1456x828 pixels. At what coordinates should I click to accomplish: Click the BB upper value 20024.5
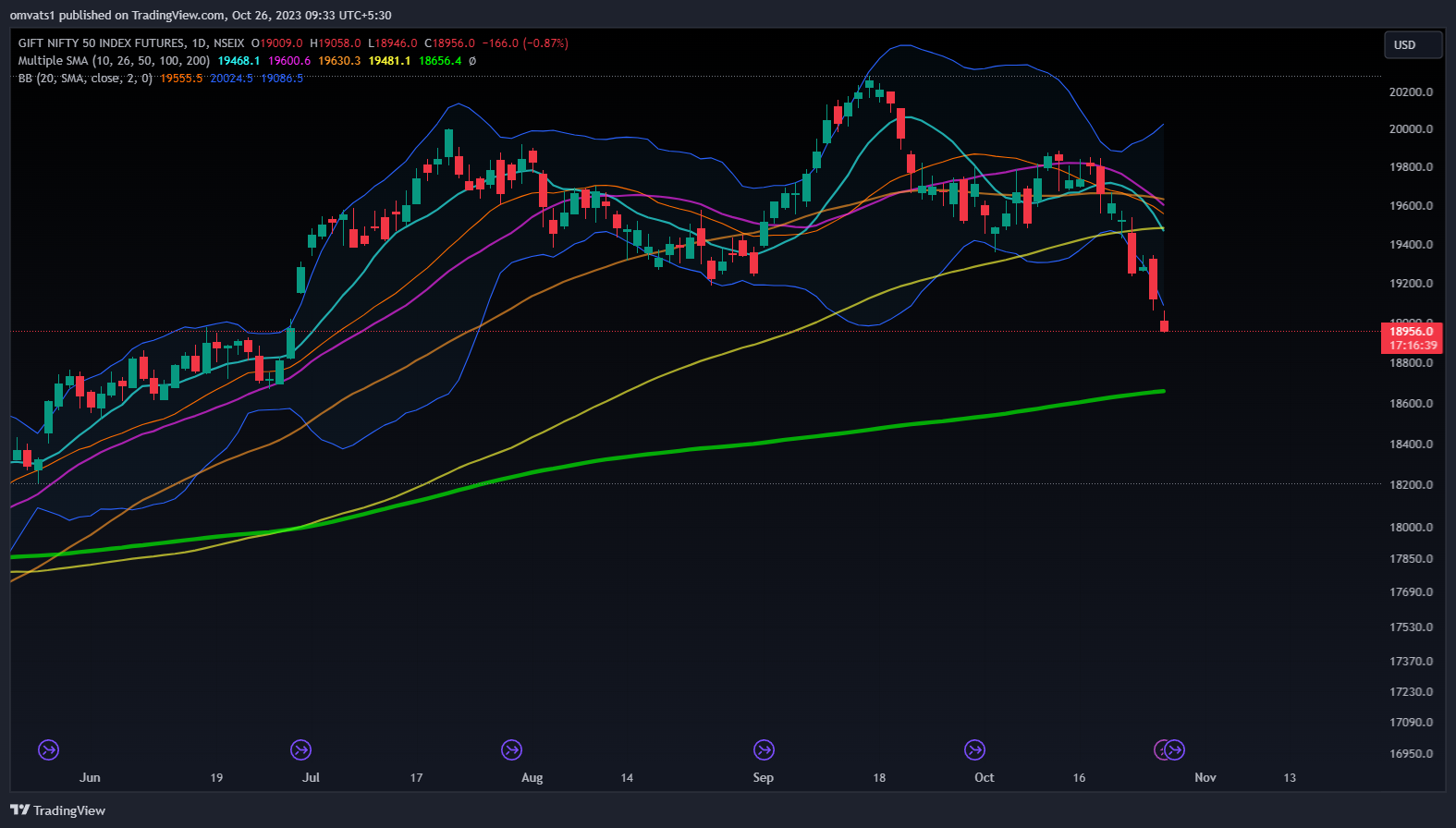pyautogui.click(x=231, y=79)
